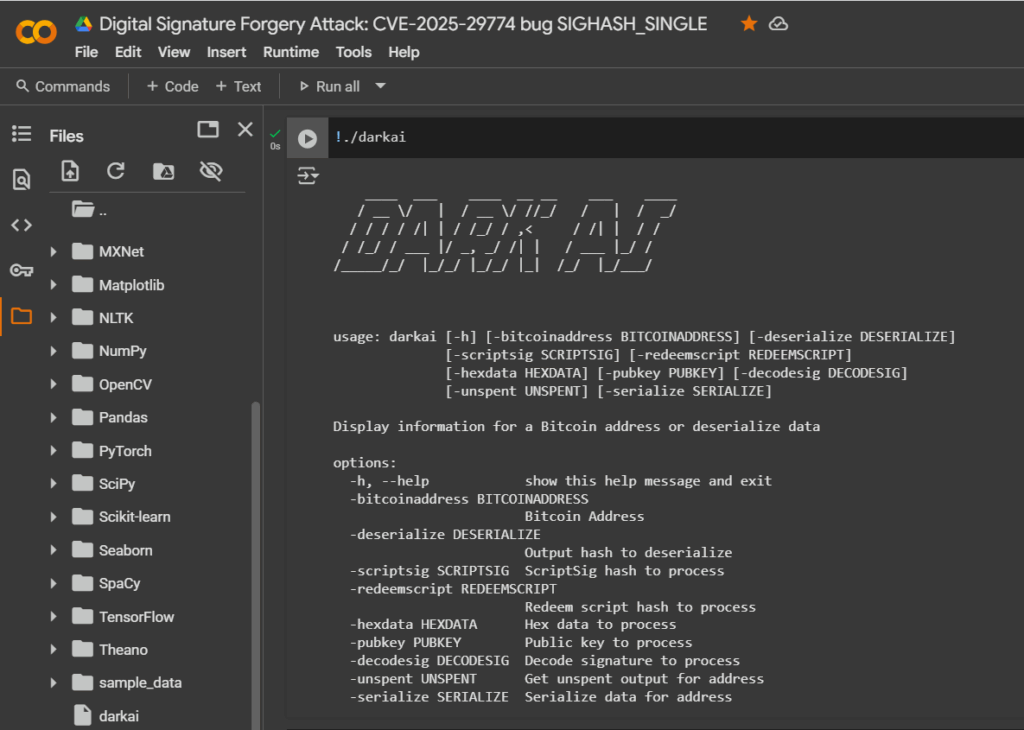Add a new Text cell
1024x730 pixels.
click(x=238, y=86)
